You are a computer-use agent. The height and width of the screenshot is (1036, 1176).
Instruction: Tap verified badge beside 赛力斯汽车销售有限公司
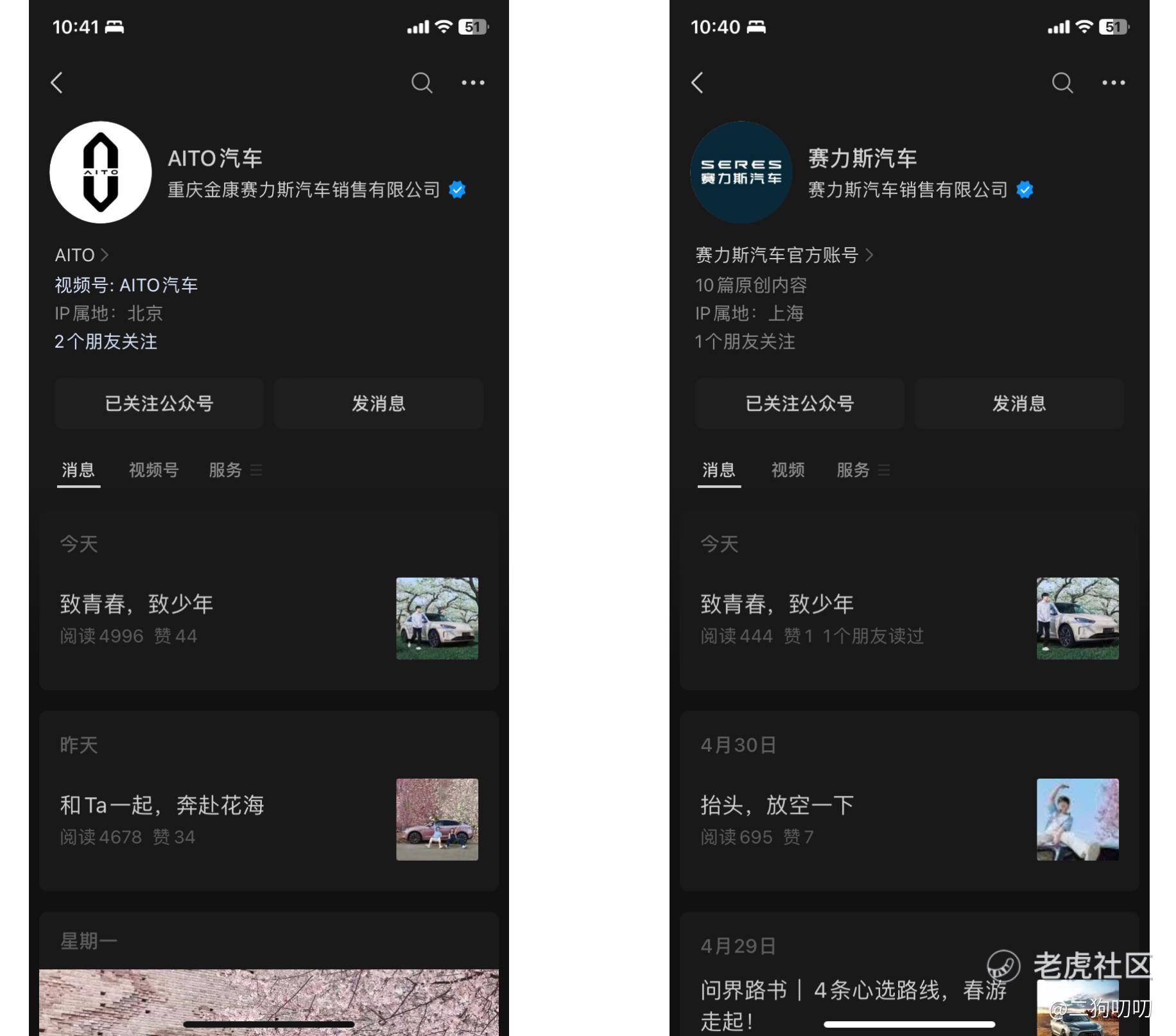(x=1025, y=190)
